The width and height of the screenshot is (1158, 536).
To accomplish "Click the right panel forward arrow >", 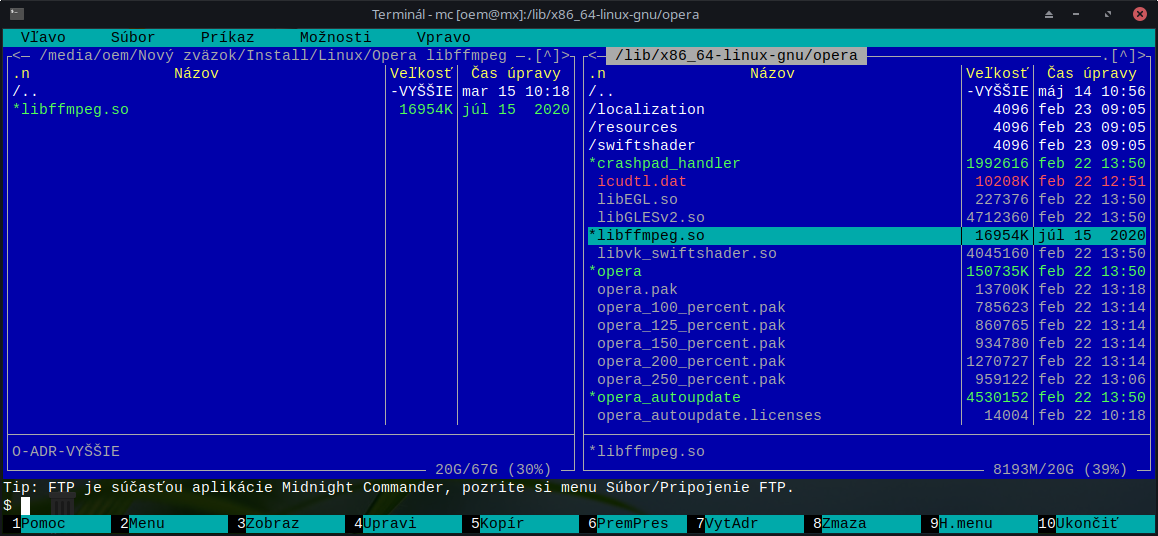I will tap(1141, 55).
